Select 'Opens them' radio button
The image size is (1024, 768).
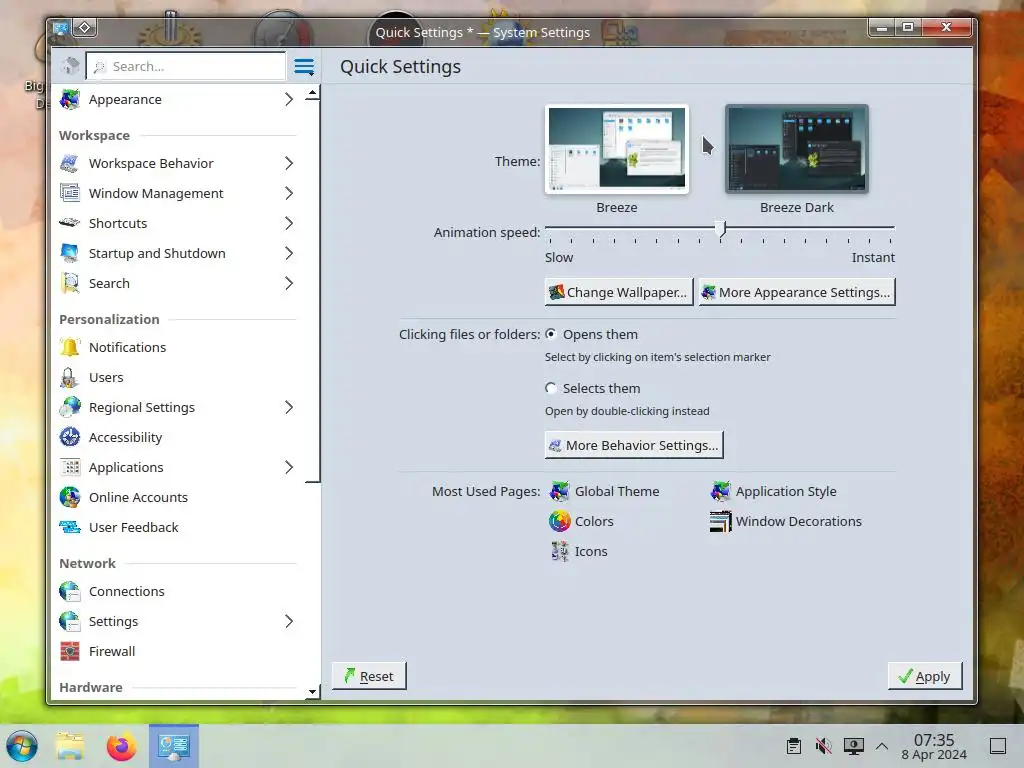click(x=551, y=334)
